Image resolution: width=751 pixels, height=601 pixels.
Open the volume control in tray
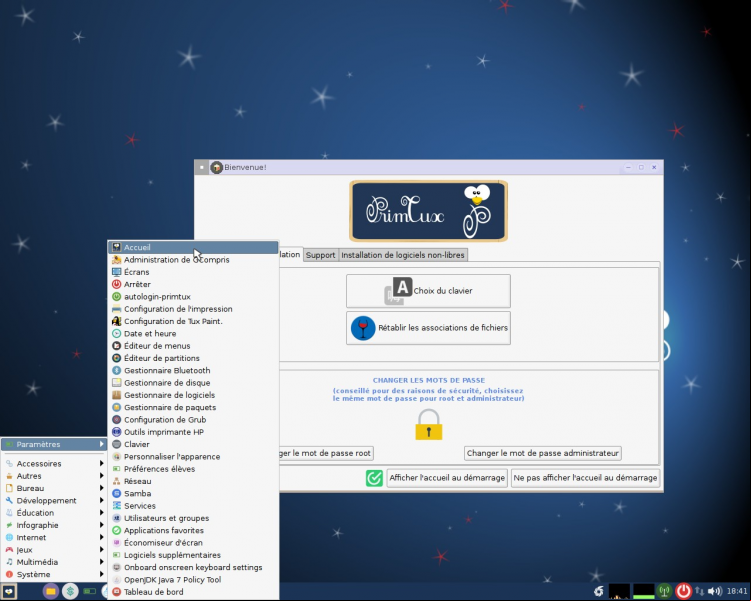(x=715, y=591)
